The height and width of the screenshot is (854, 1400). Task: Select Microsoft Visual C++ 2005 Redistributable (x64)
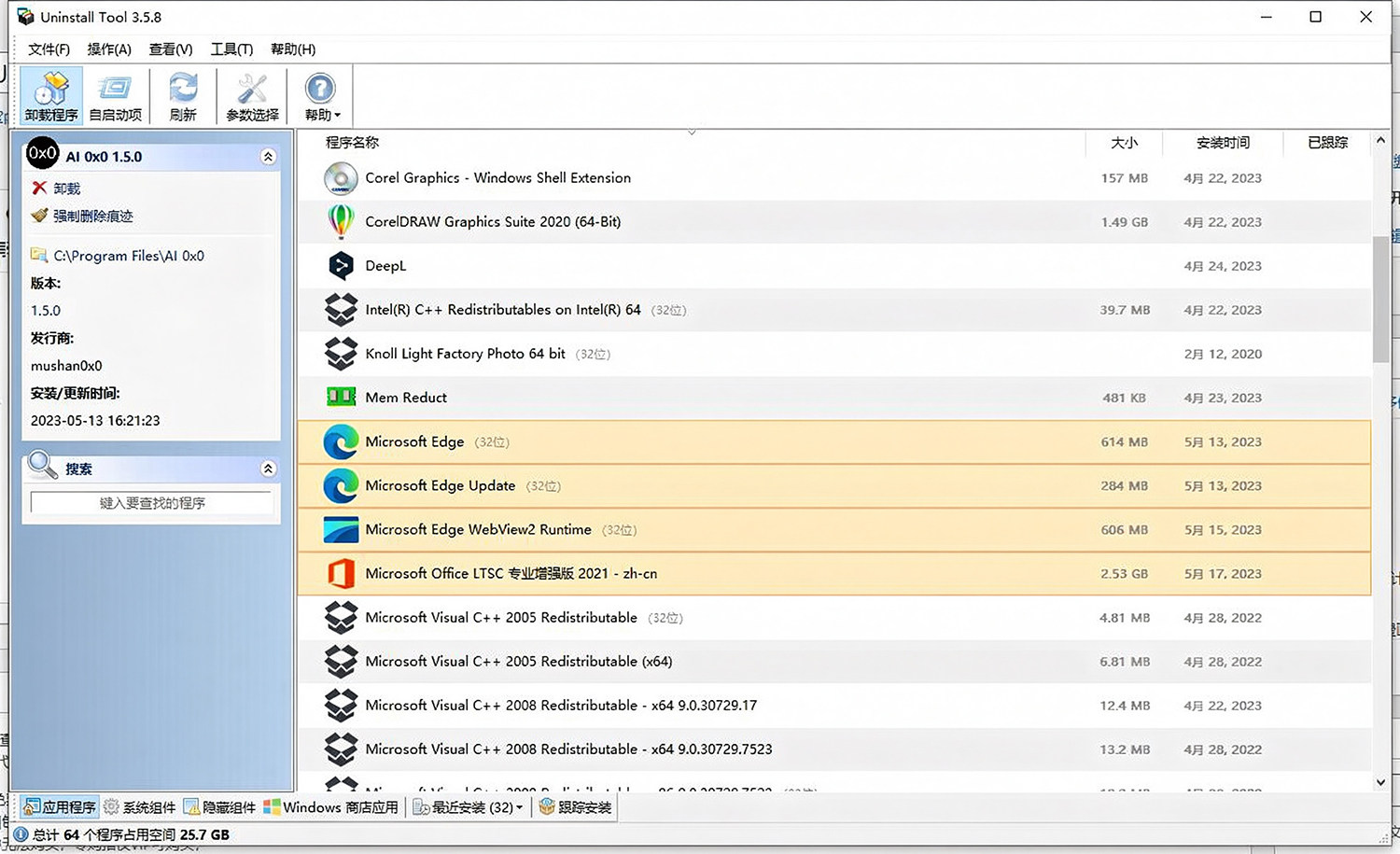tap(834, 662)
